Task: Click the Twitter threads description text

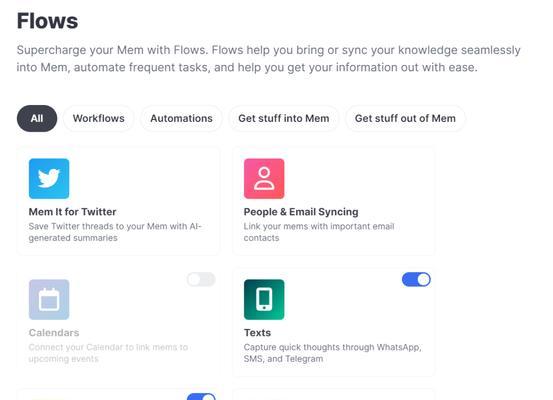Action: click(115, 232)
